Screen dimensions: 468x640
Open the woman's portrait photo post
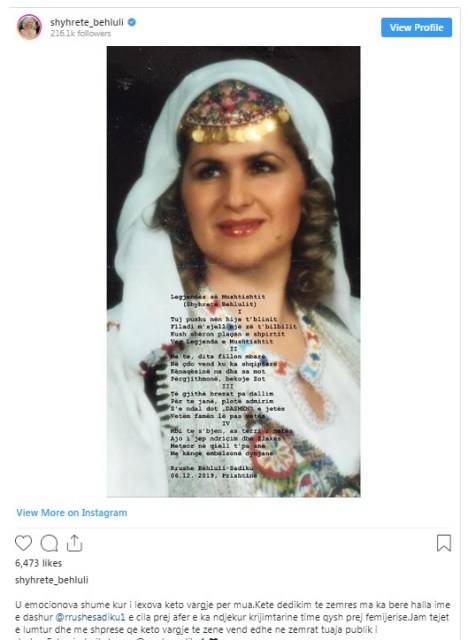pyautogui.click(x=233, y=271)
